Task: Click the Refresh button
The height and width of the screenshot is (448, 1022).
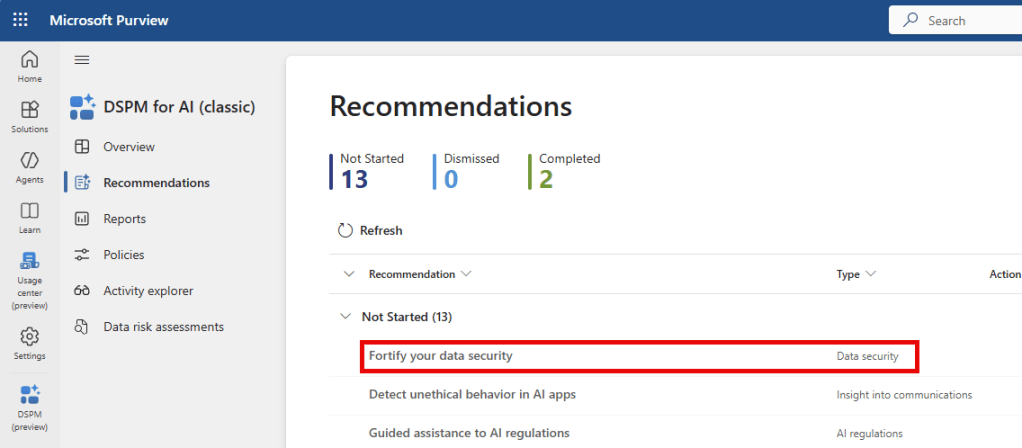Action: (x=371, y=231)
